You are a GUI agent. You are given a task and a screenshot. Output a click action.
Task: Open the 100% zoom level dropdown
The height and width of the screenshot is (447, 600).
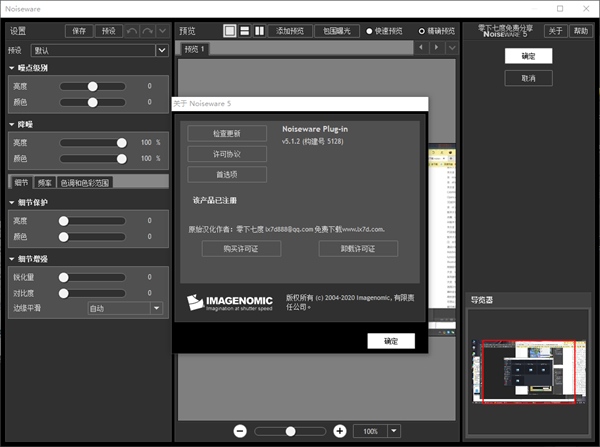(x=394, y=431)
